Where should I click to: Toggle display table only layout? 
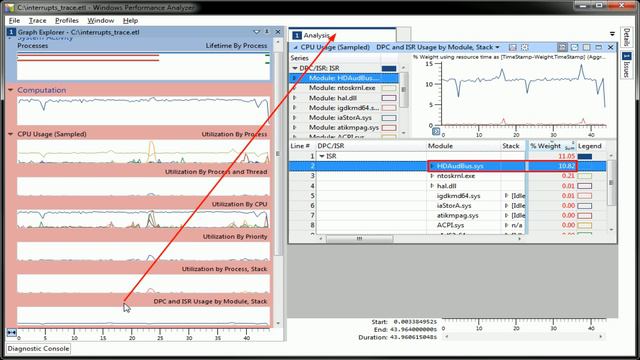(586, 47)
